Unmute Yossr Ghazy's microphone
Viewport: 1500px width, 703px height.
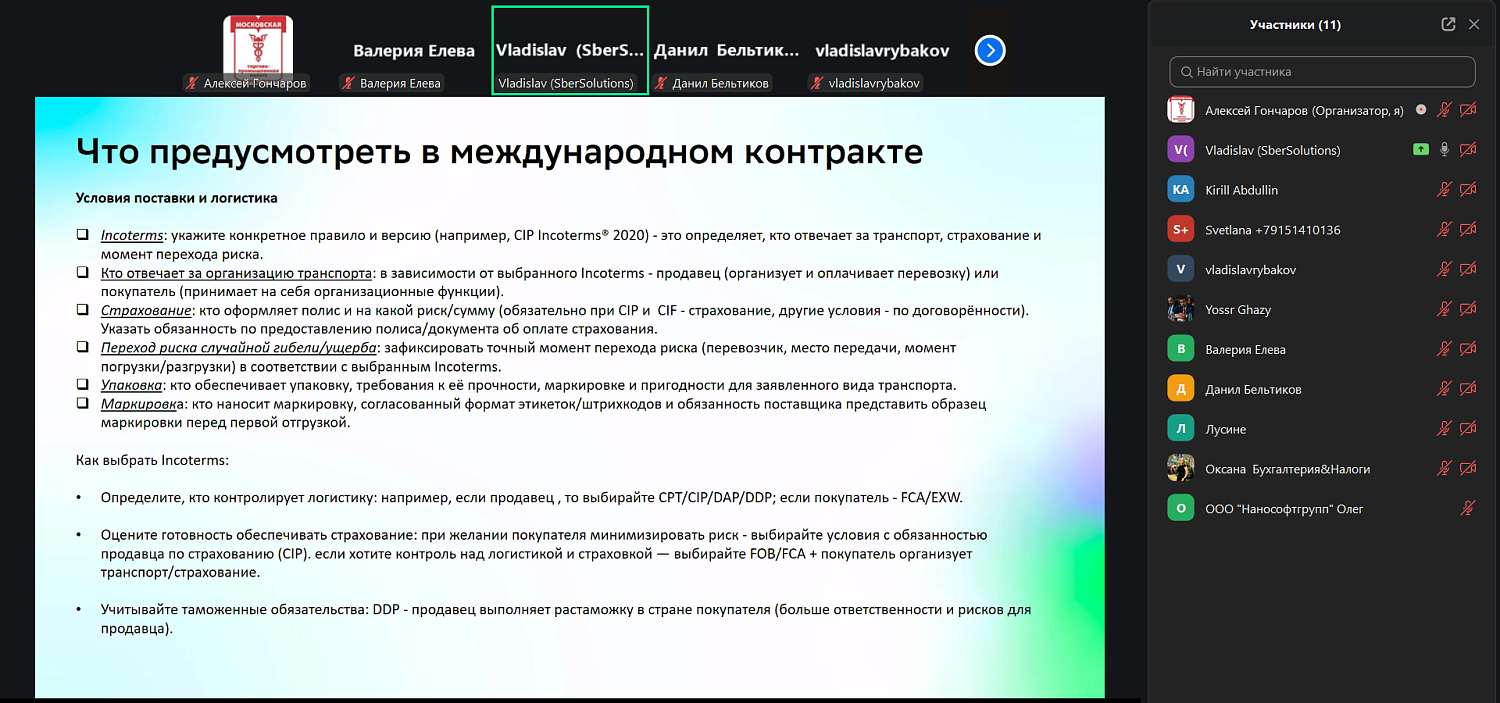point(1444,309)
